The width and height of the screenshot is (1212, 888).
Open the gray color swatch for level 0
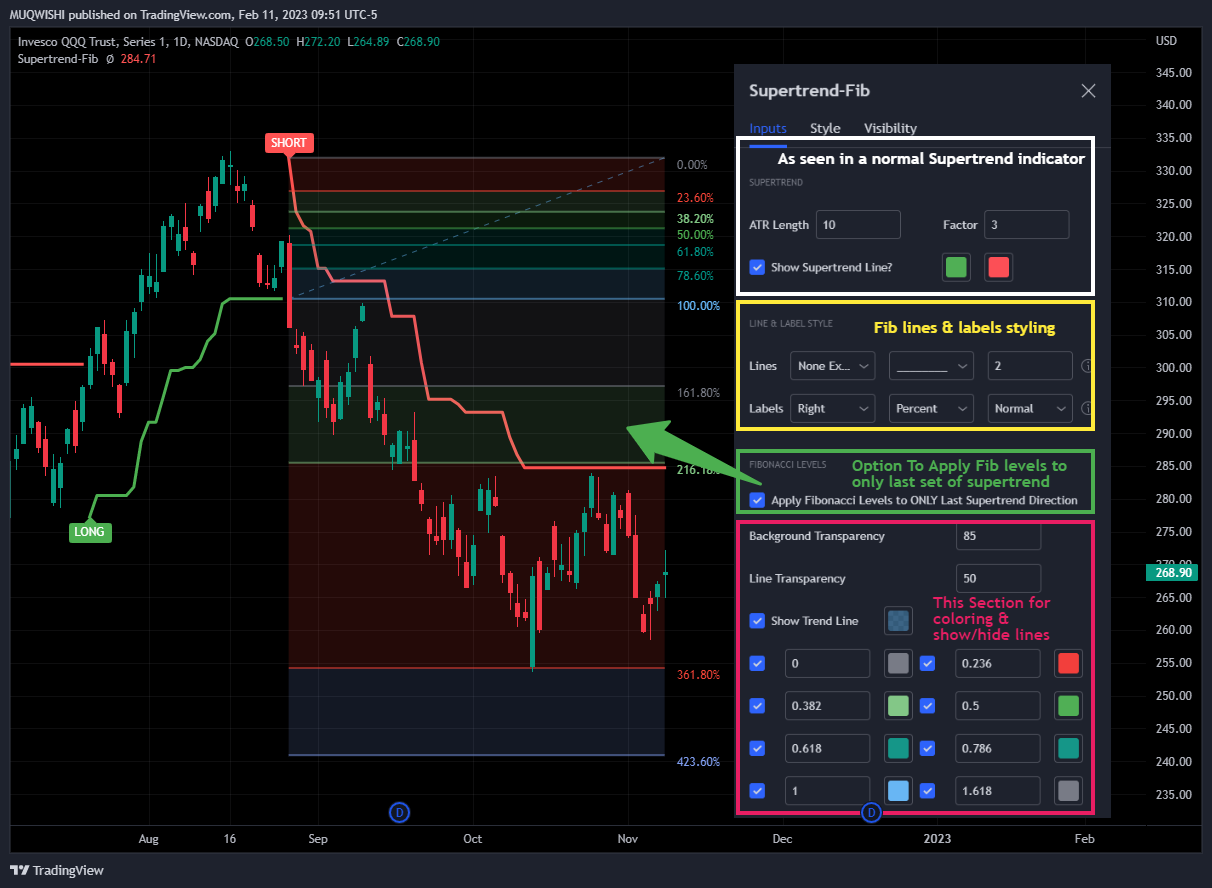(x=898, y=663)
